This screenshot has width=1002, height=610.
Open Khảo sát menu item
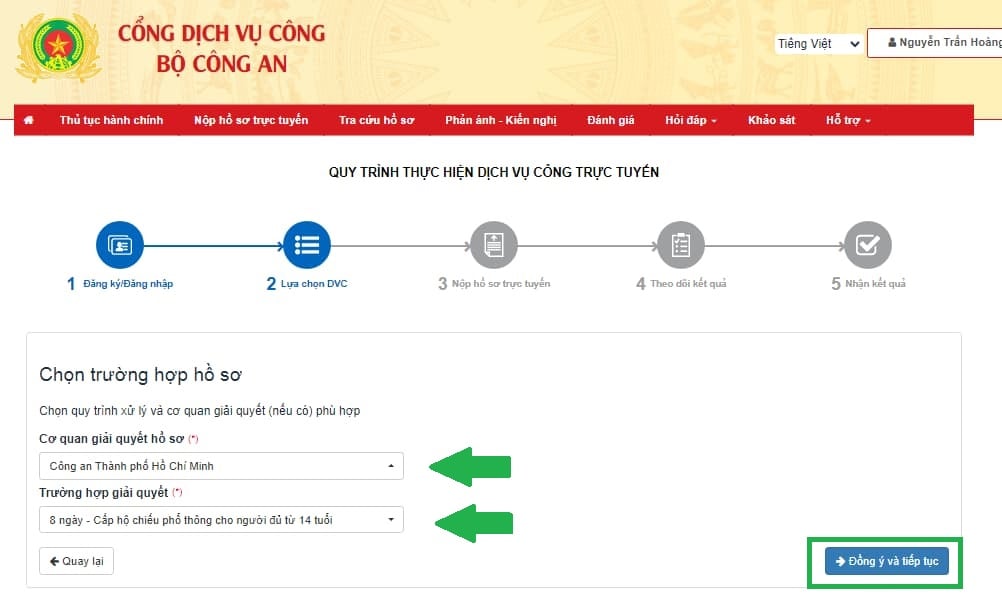(771, 120)
